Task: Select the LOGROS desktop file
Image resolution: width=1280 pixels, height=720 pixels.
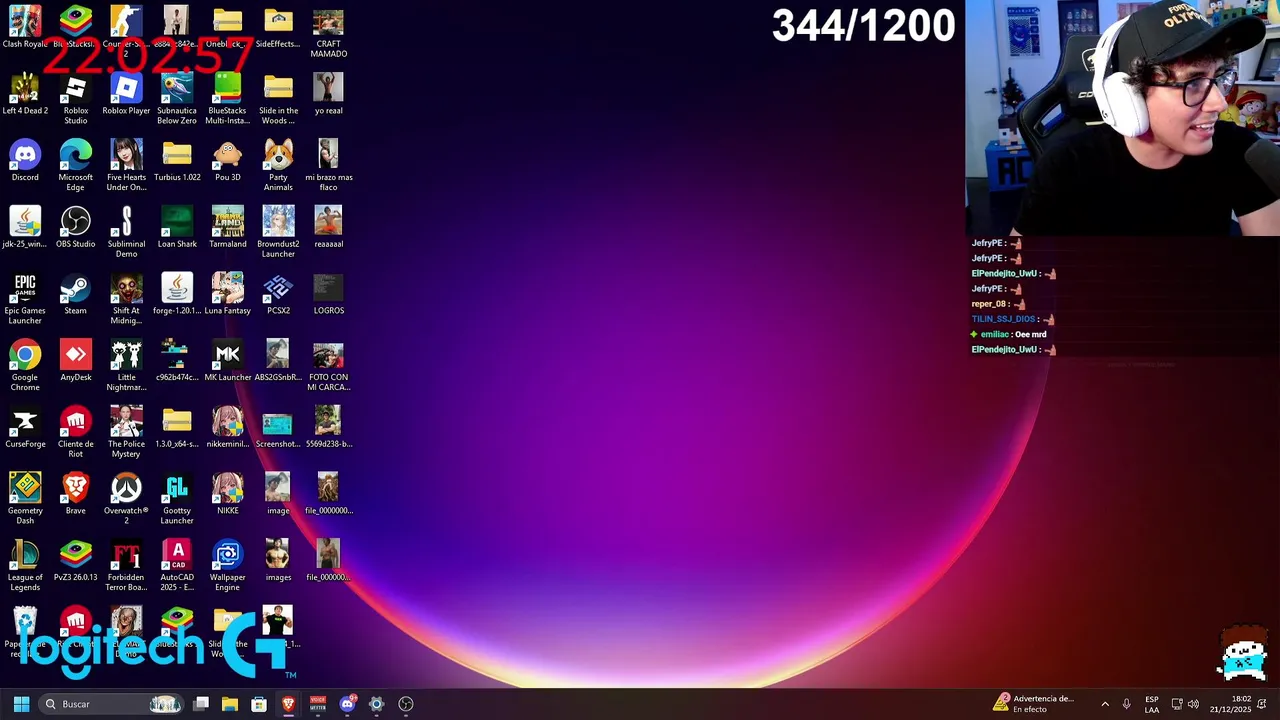Action: (328, 295)
